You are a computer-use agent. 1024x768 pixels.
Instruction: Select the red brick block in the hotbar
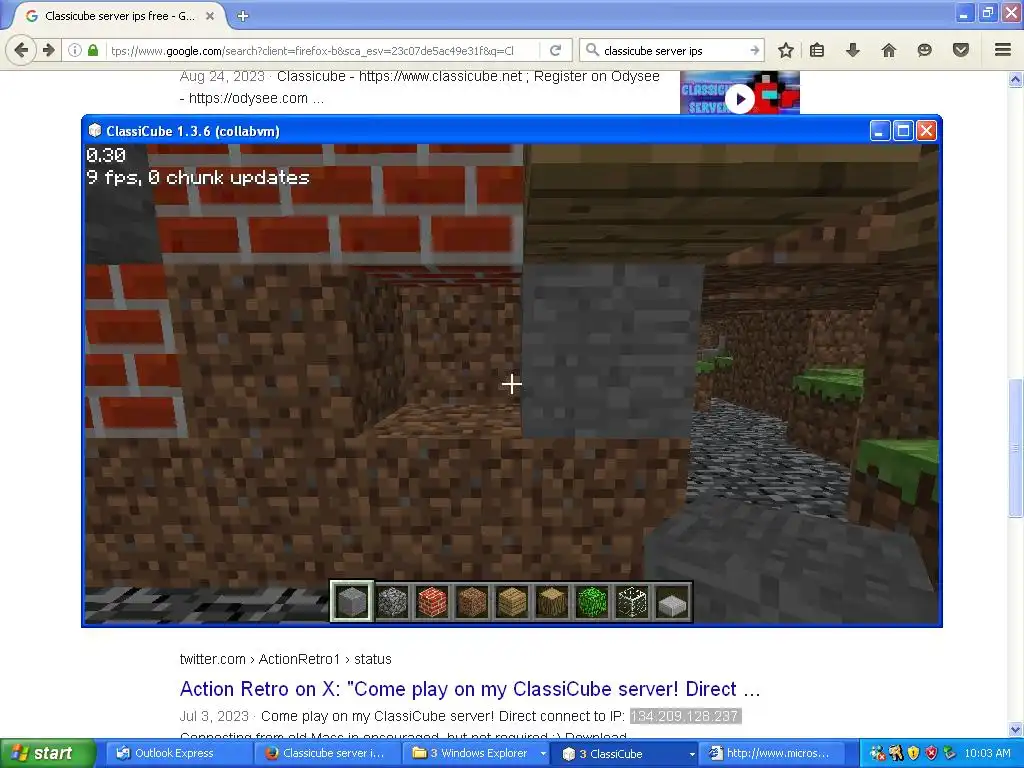point(432,601)
